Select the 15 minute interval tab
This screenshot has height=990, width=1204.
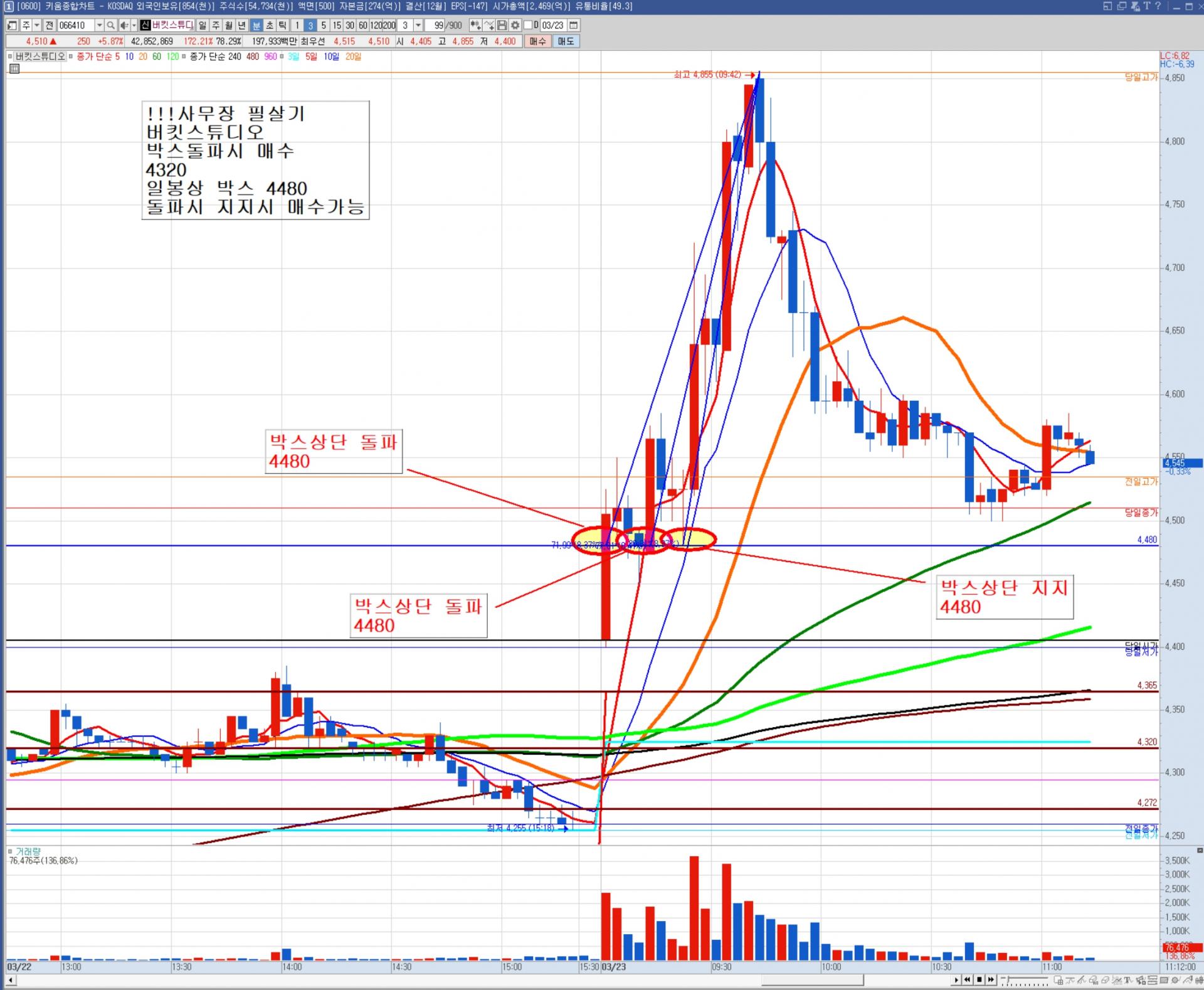pyautogui.click(x=336, y=26)
